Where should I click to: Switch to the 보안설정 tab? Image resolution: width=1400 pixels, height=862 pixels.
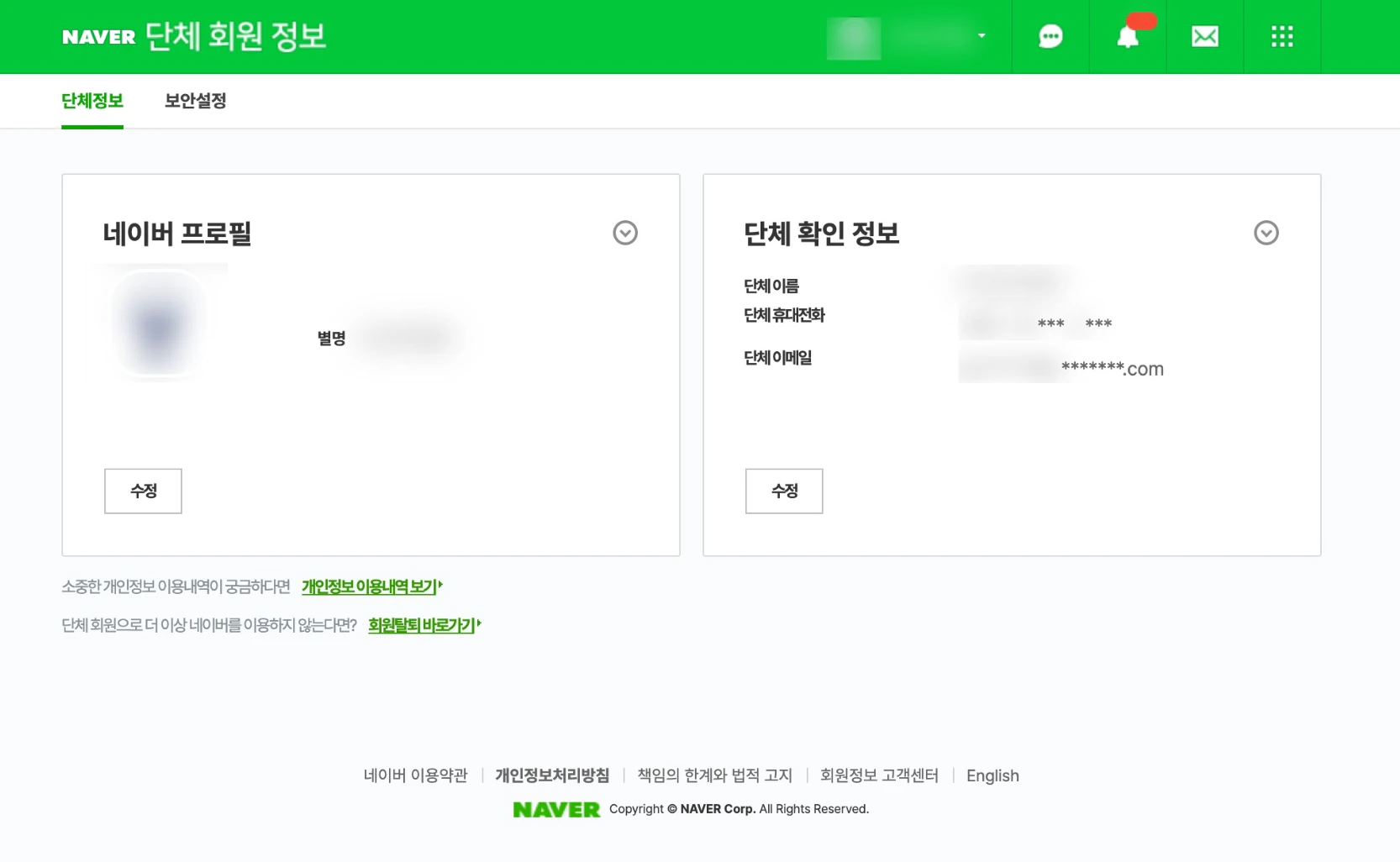click(195, 101)
